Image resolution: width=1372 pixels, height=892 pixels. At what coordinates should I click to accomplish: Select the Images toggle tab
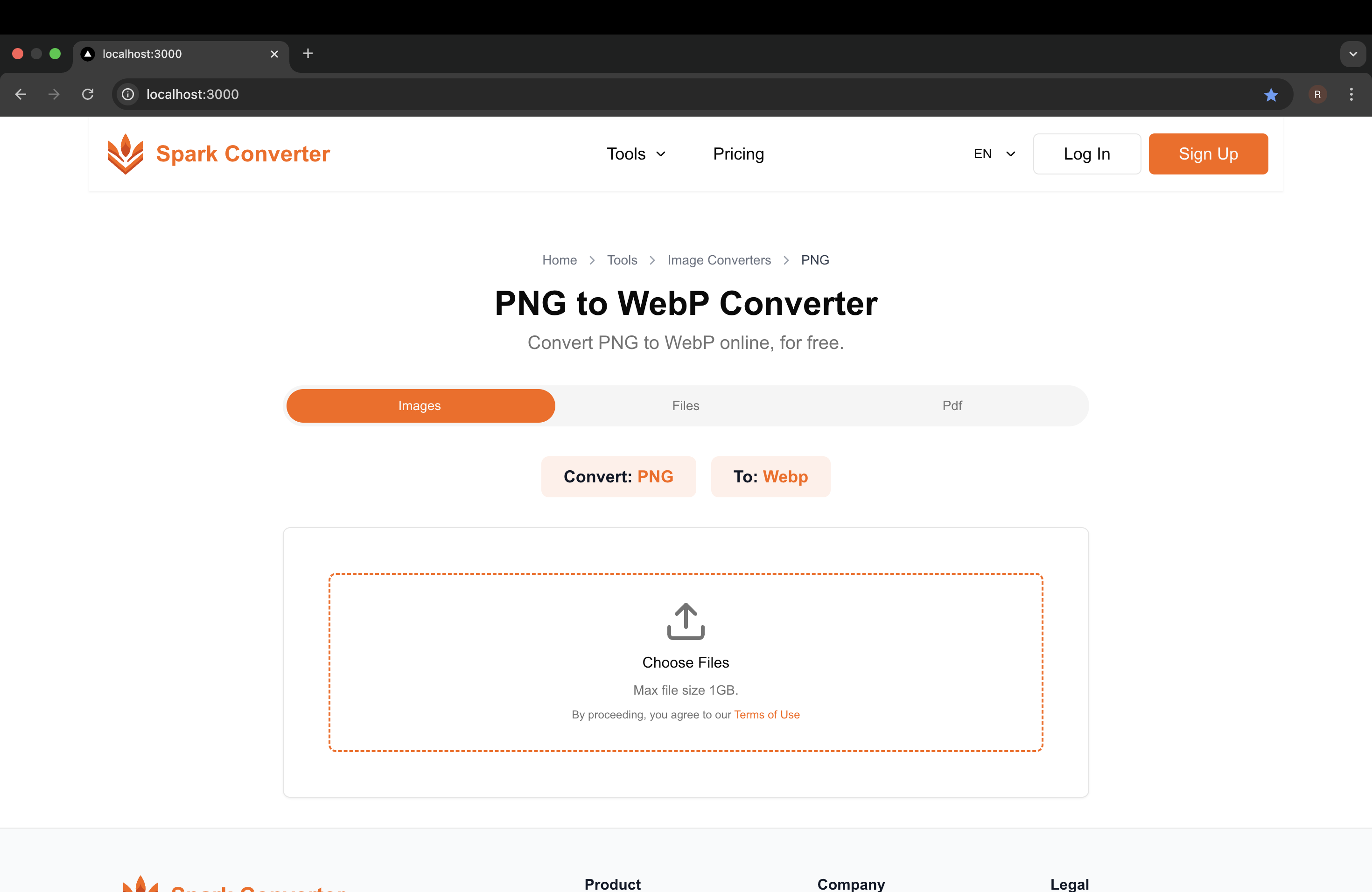pos(420,405)
